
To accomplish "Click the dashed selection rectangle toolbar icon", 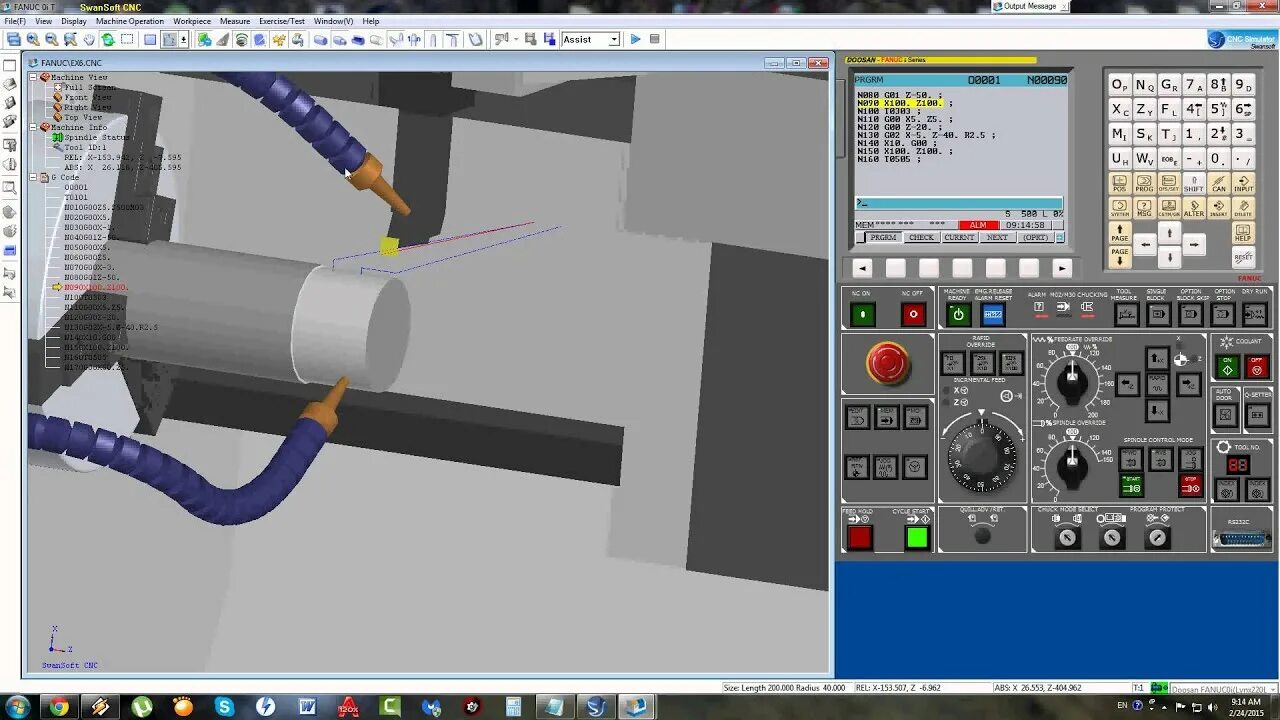I will tap(127, 39).
